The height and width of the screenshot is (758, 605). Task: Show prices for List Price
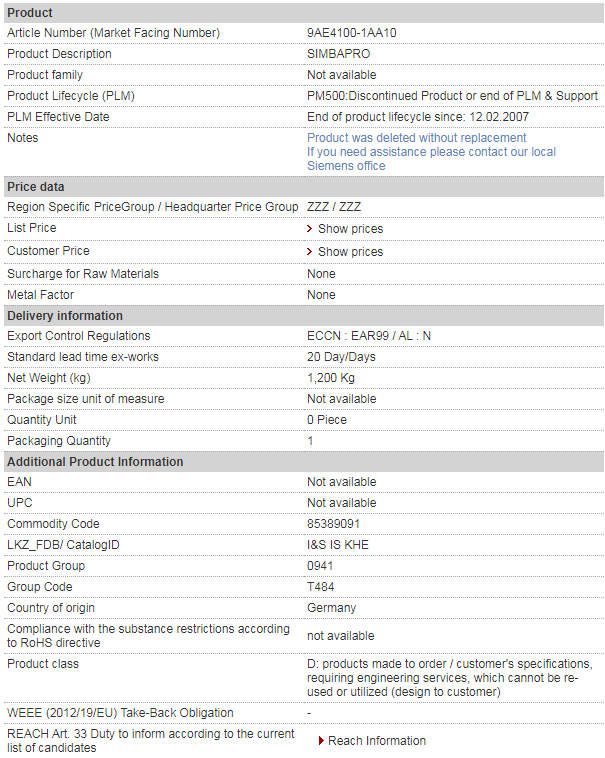350,229
